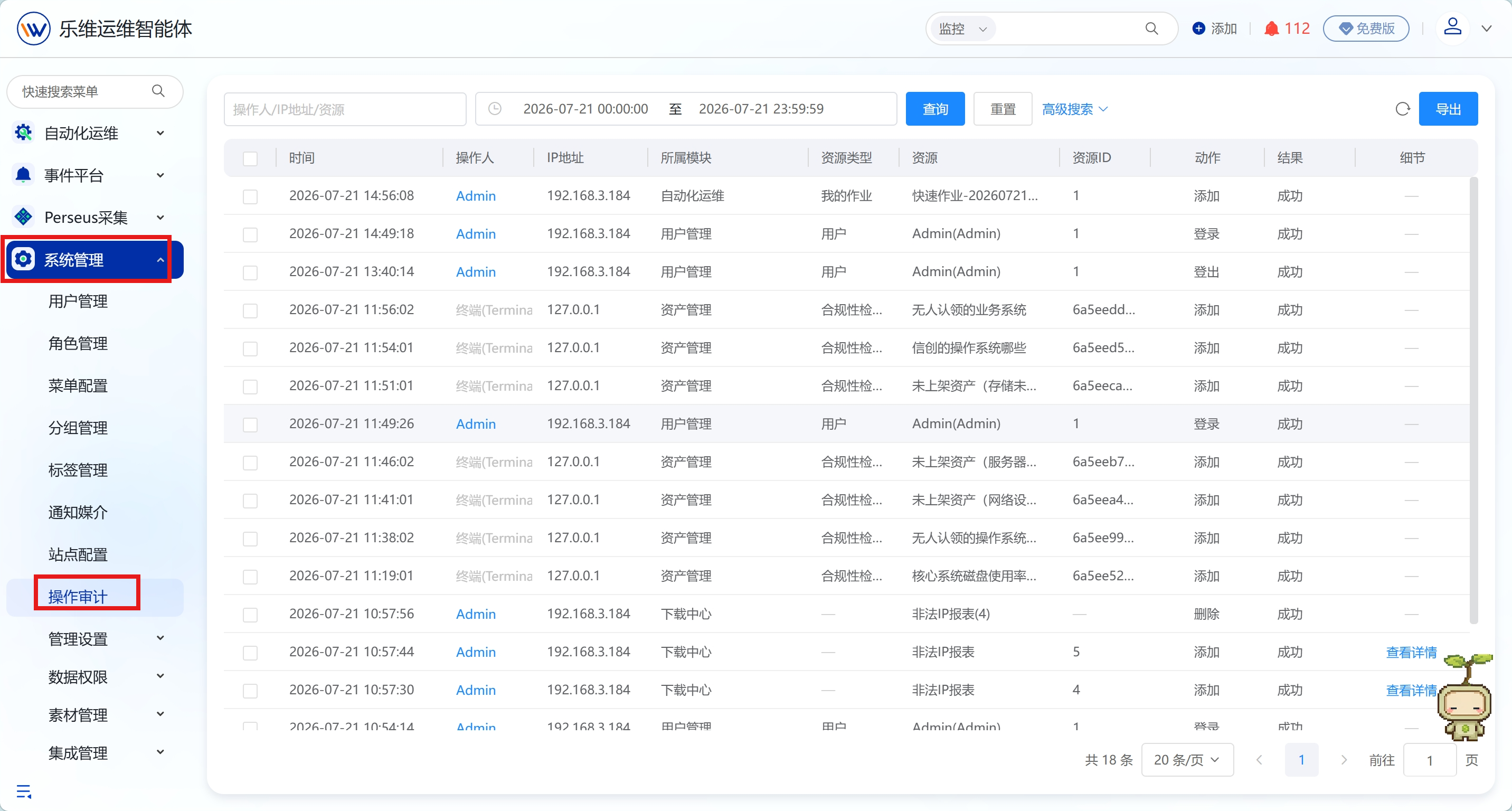
Task: Check the row at 13:40:14
Action: point(250,272)
